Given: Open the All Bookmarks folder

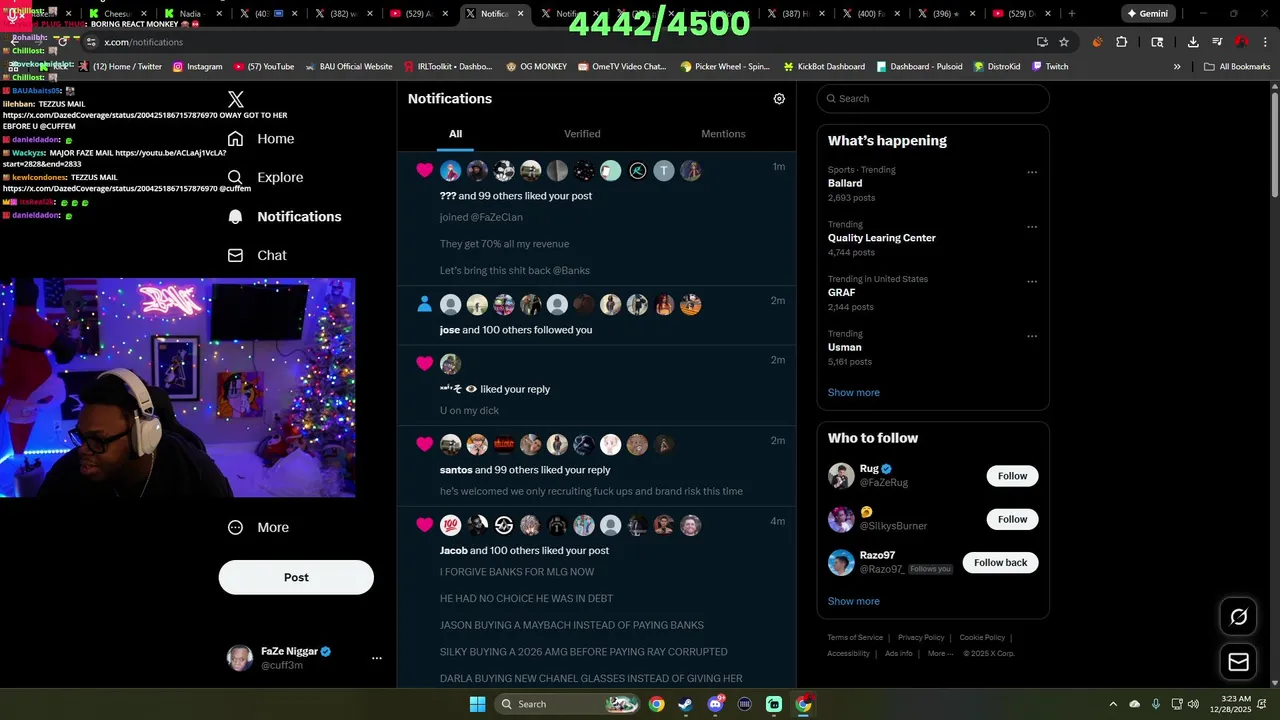Looking at the screenshot, I should [x=1237, y=66].
